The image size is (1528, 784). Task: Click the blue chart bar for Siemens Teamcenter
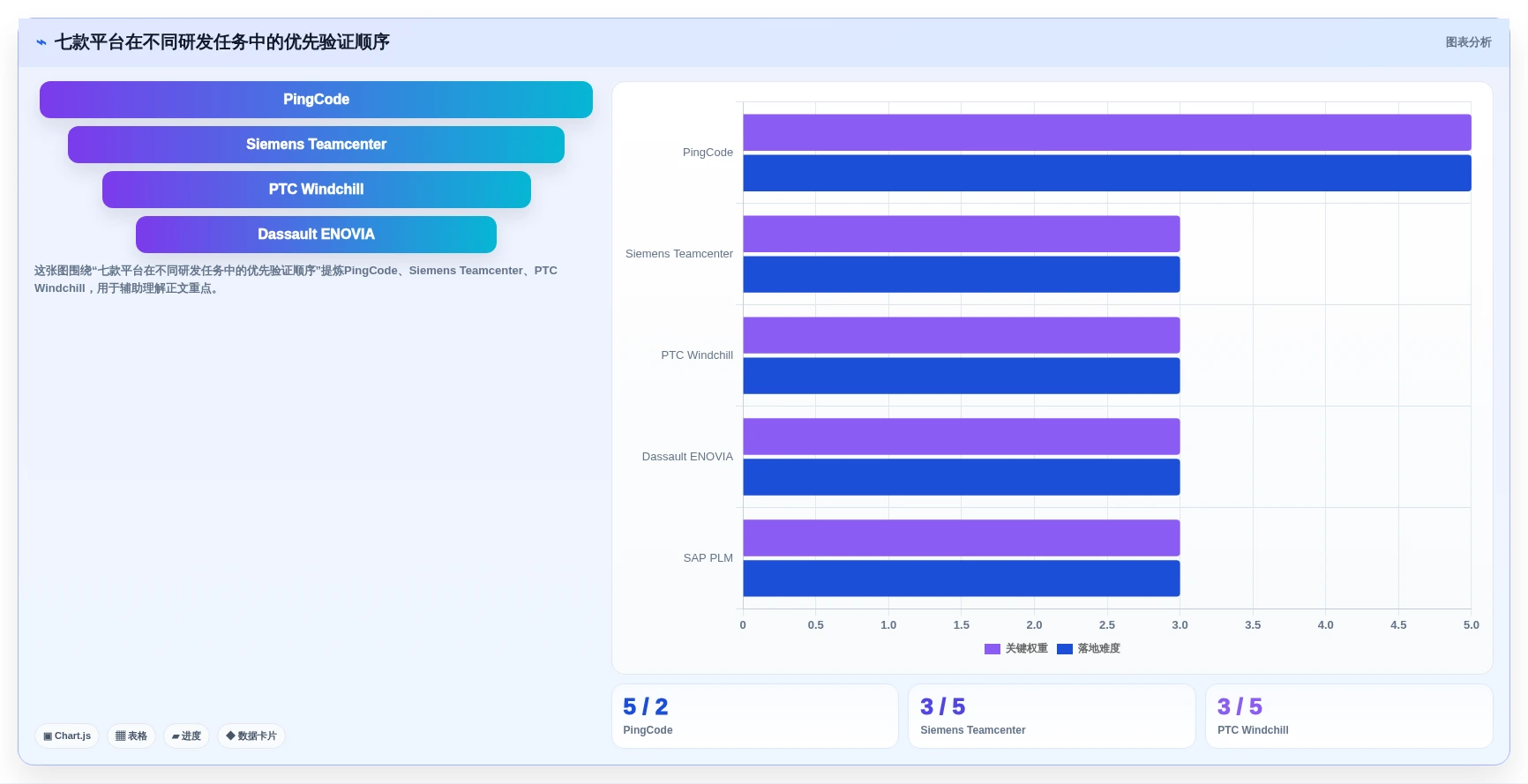point(962,274)
